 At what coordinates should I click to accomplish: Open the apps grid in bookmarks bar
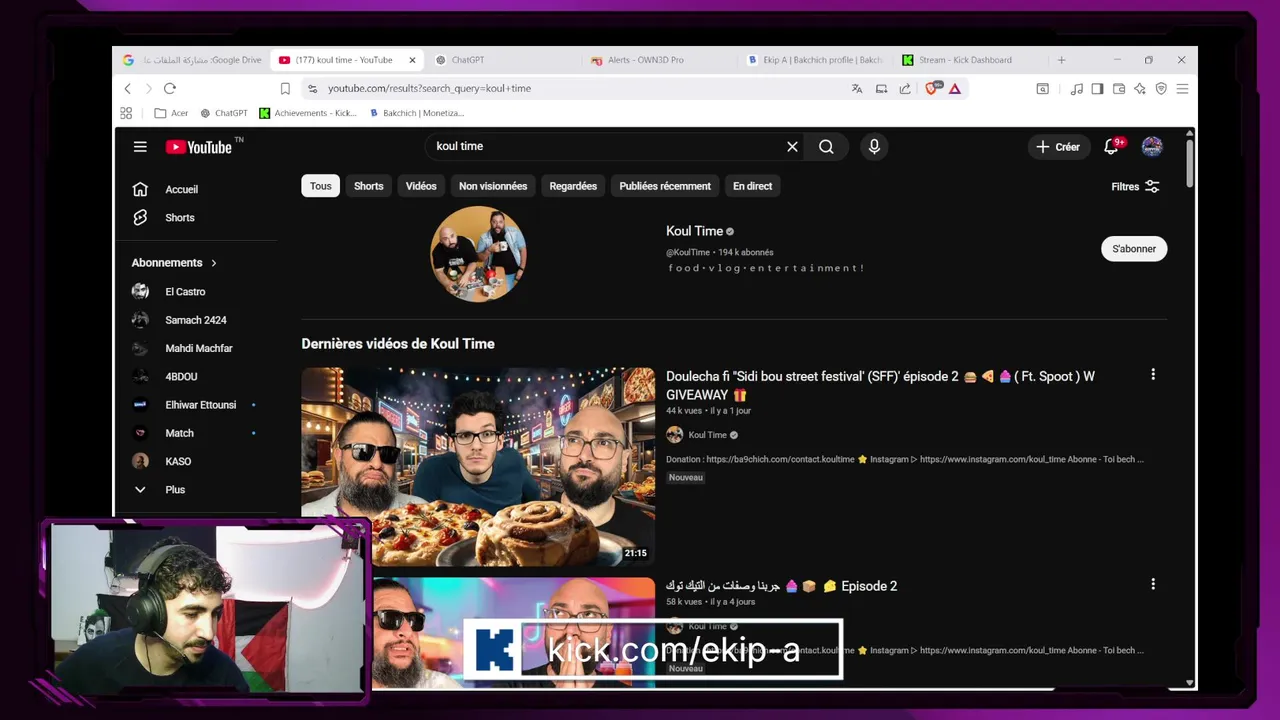pos(126,113)
